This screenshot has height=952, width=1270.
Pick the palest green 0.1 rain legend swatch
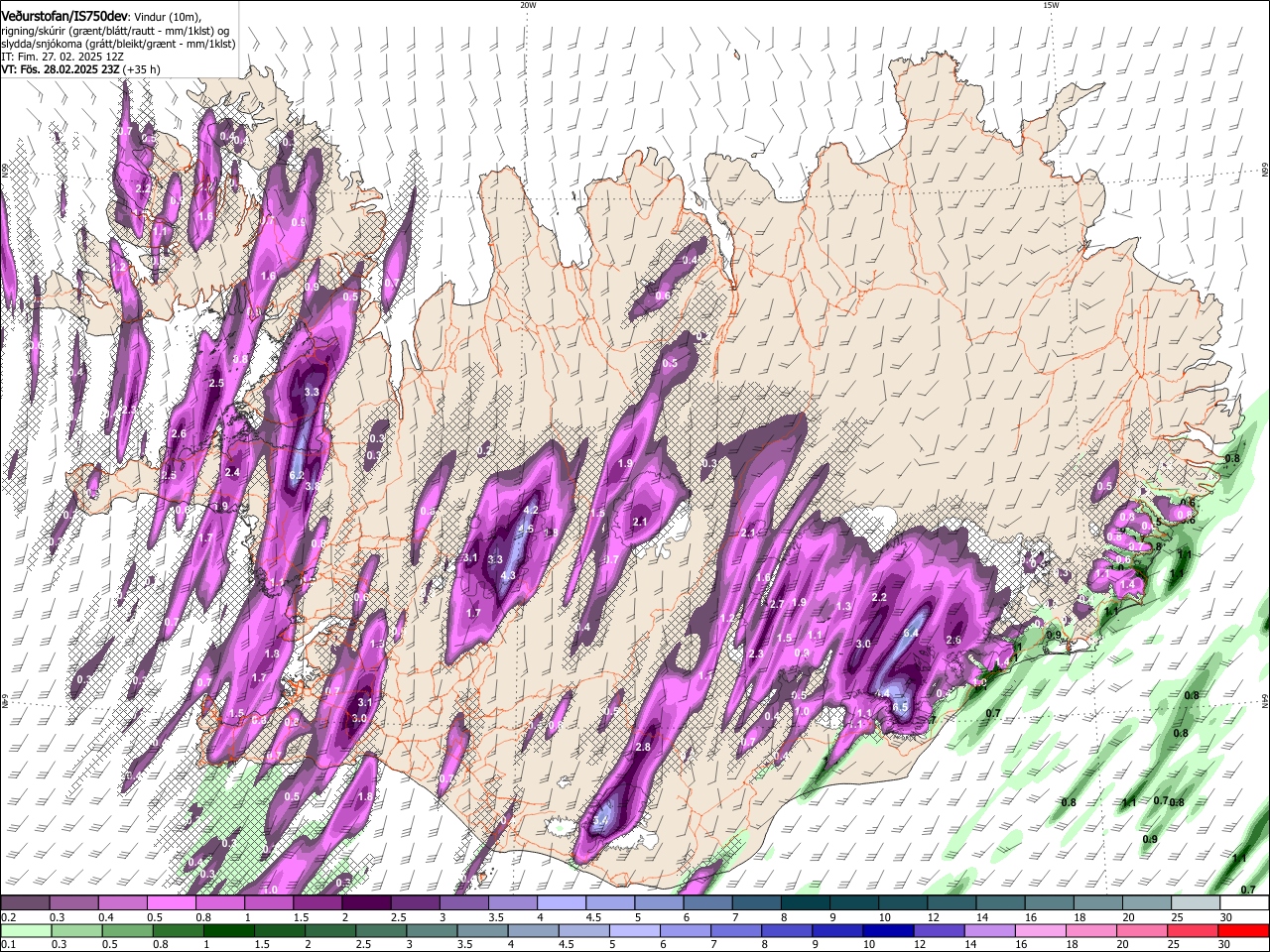pos(25,931)
